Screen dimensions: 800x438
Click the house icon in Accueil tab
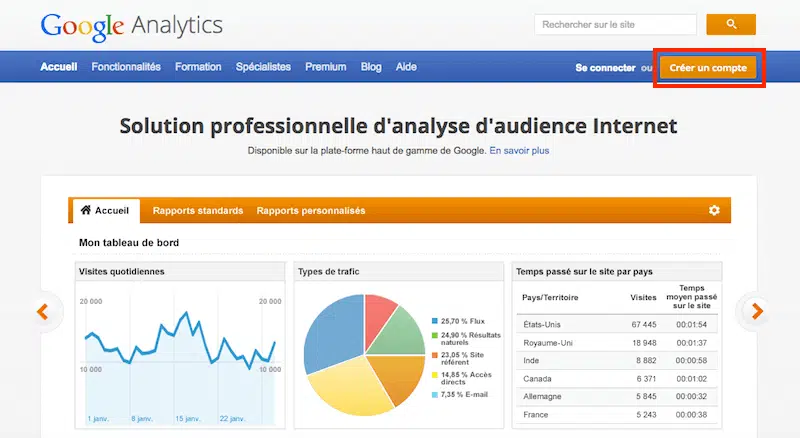pos(86,211)
